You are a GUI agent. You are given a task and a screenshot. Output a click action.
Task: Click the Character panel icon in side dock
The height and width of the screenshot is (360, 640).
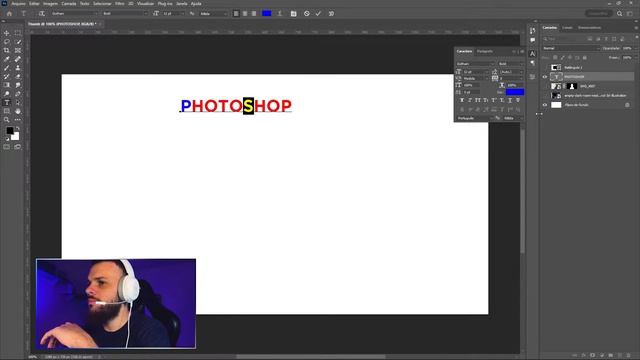pyautogui.click(x=532, y=54)
